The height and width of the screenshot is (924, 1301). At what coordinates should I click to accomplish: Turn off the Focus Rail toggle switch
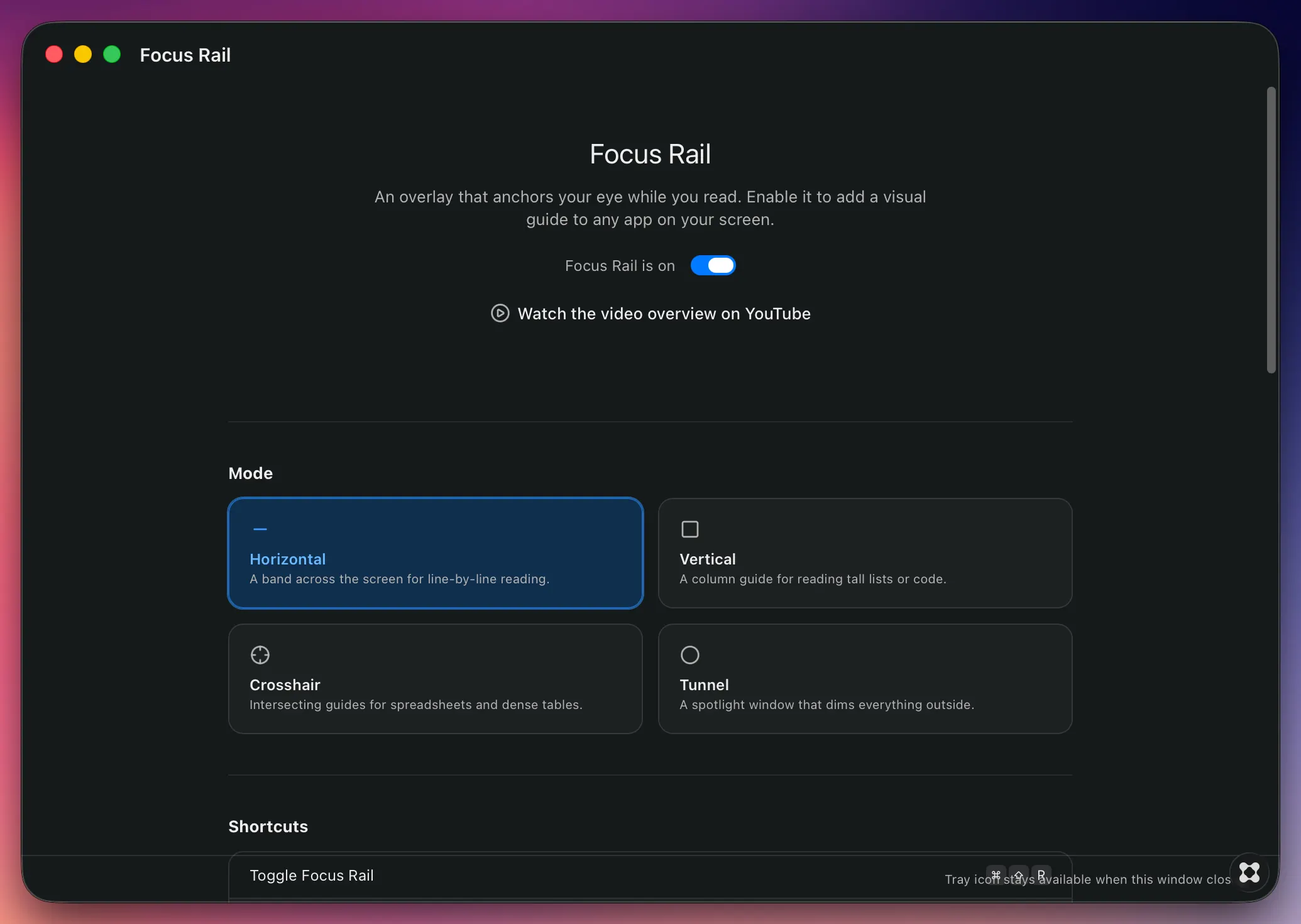coord(713,265)
